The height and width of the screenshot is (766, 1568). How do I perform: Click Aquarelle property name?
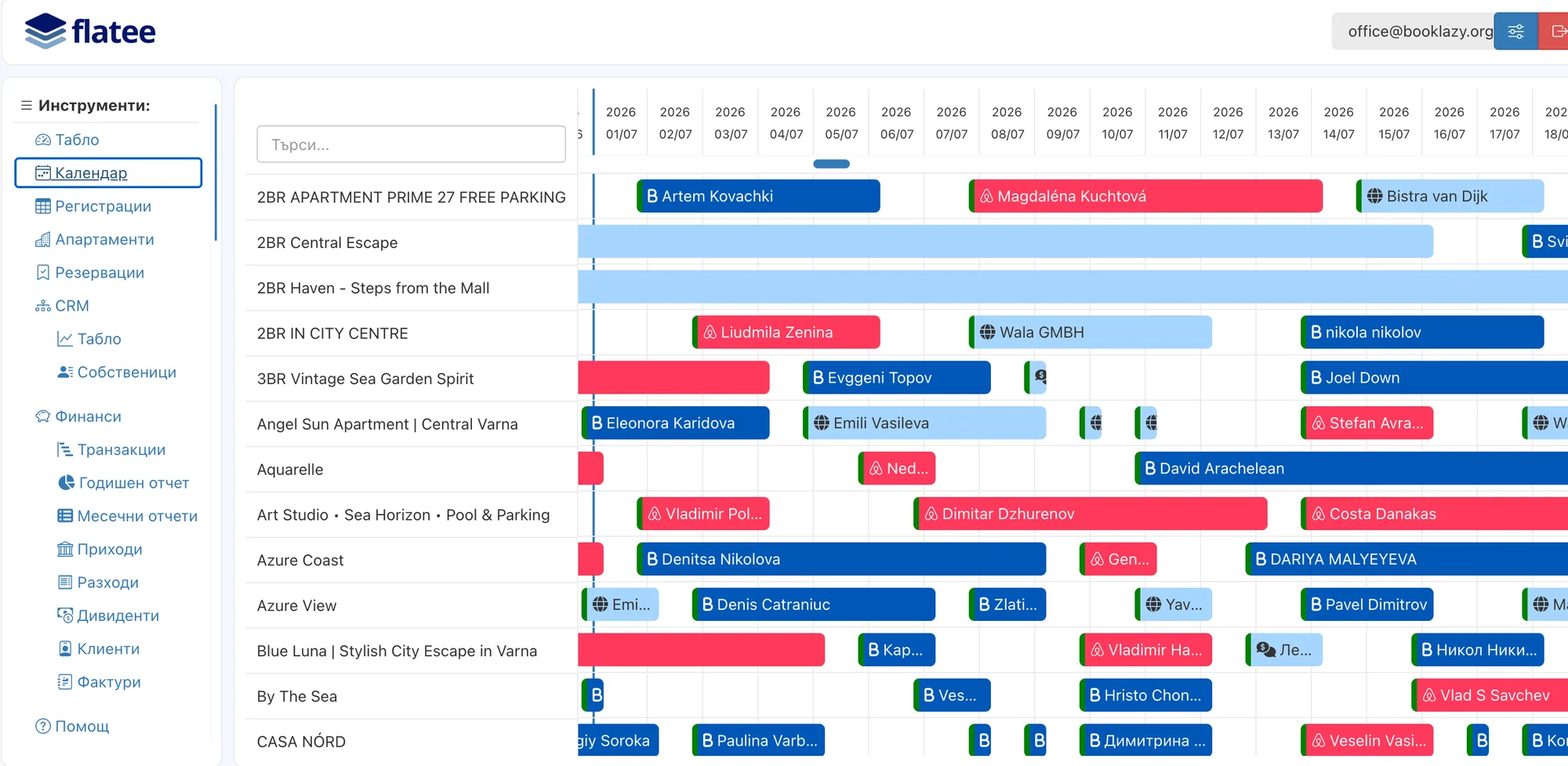point(290,470)
